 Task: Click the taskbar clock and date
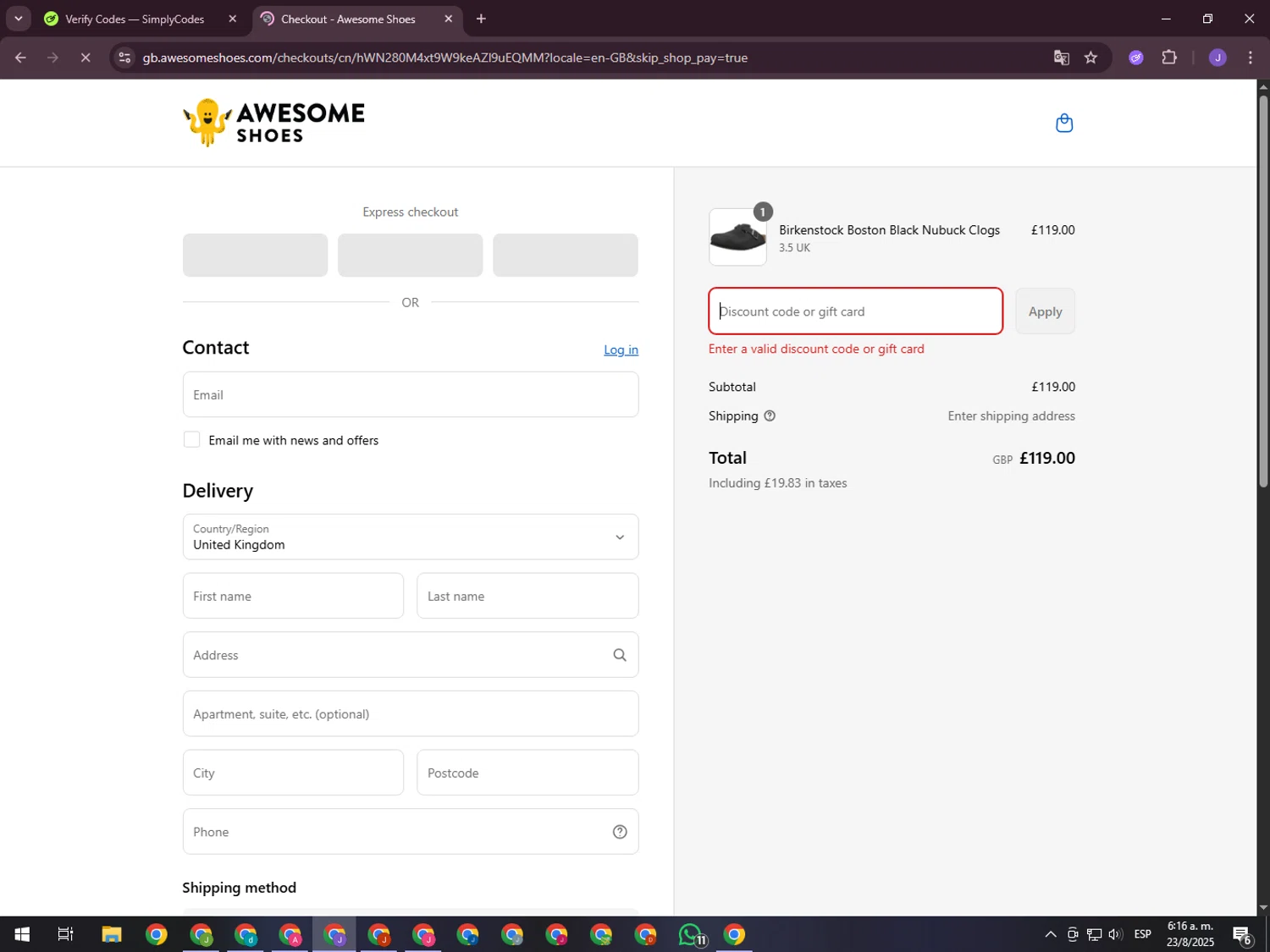(x=1190, y=934)
